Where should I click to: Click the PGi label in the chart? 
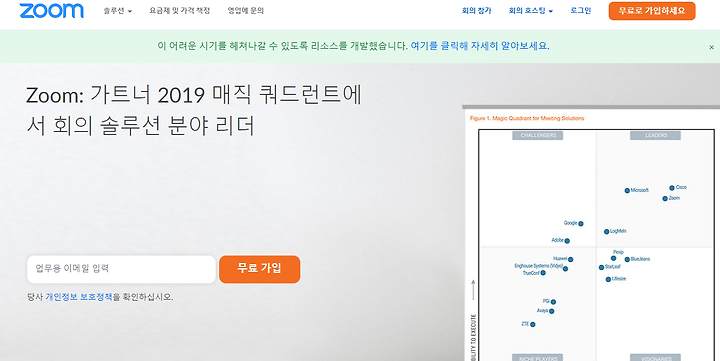point(546,301)
